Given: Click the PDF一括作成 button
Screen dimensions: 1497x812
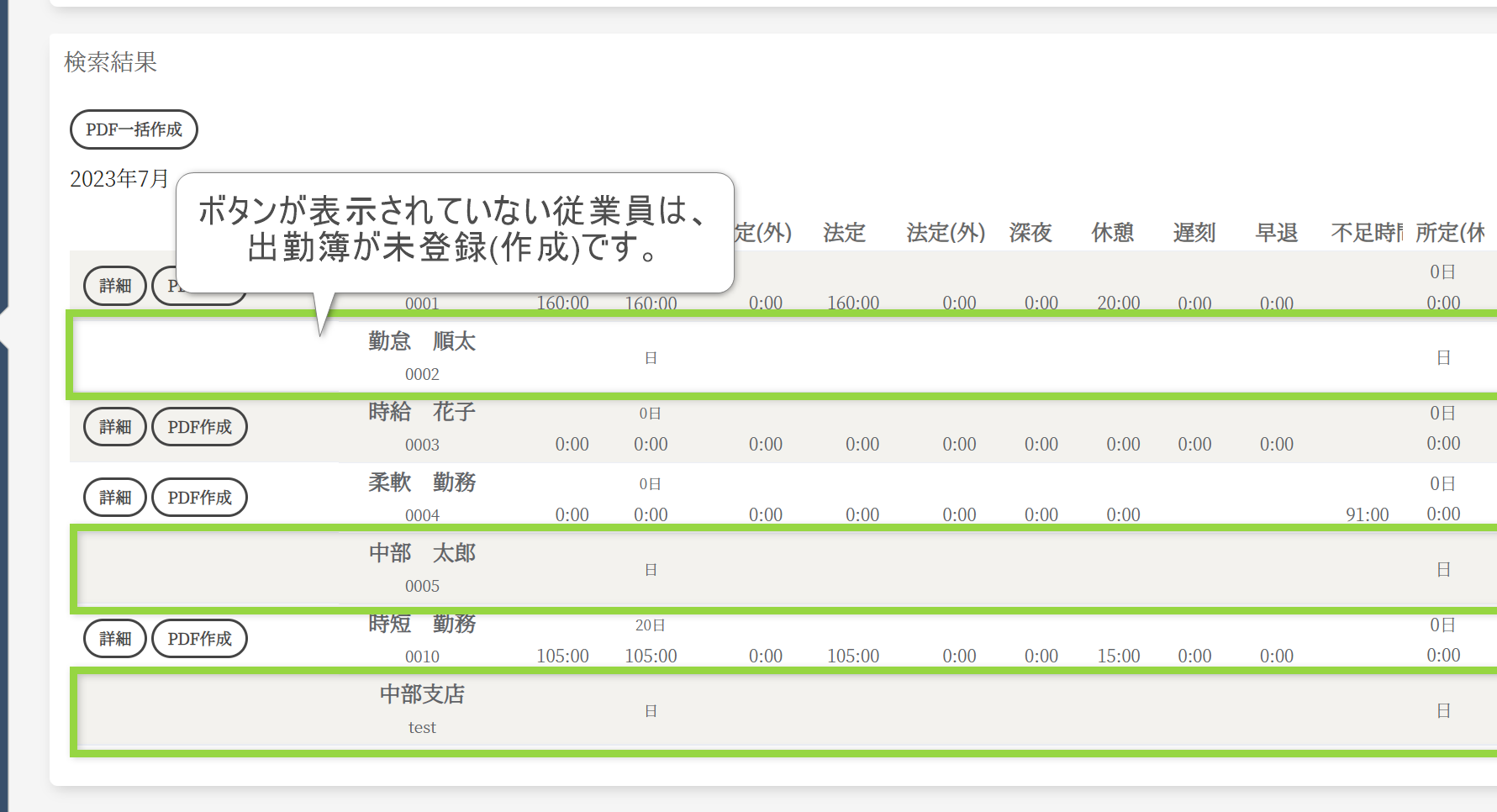Looking at the screenshot, I should (x=134, y=129).
